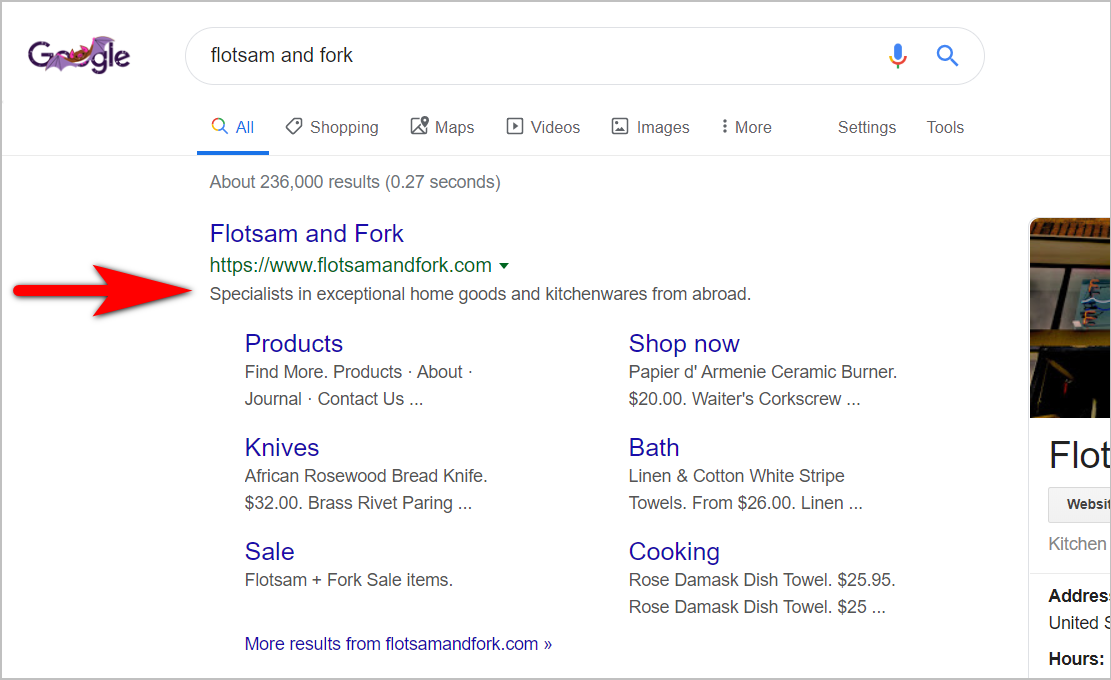Screen dimensions: 1111x680
Task: Click the Google doodle logo
Action: pyautogui.click(x=78, y=55)
